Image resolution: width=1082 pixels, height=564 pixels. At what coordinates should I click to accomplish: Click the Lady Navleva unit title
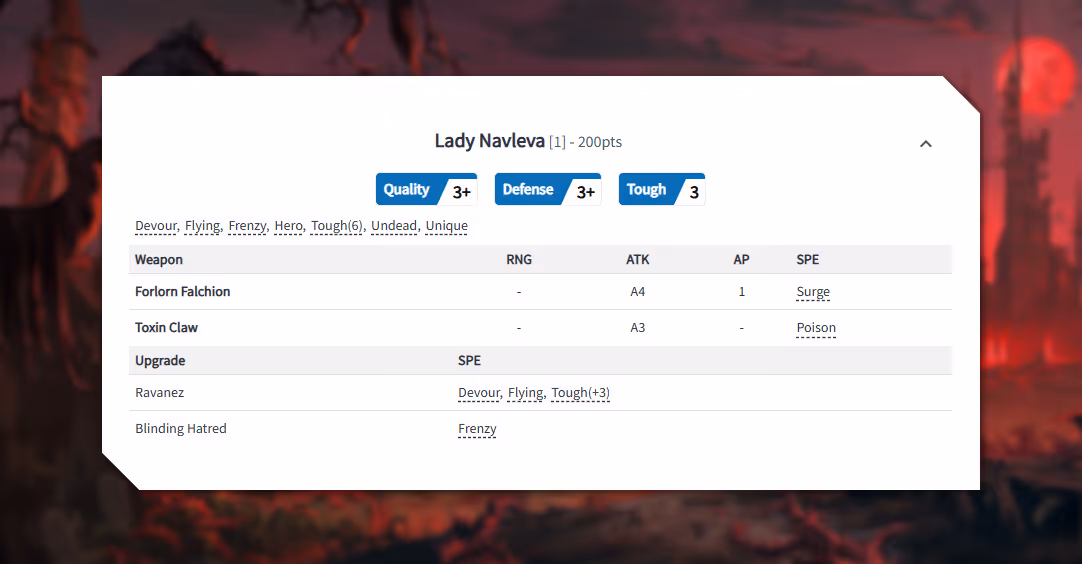click(489, 141)
